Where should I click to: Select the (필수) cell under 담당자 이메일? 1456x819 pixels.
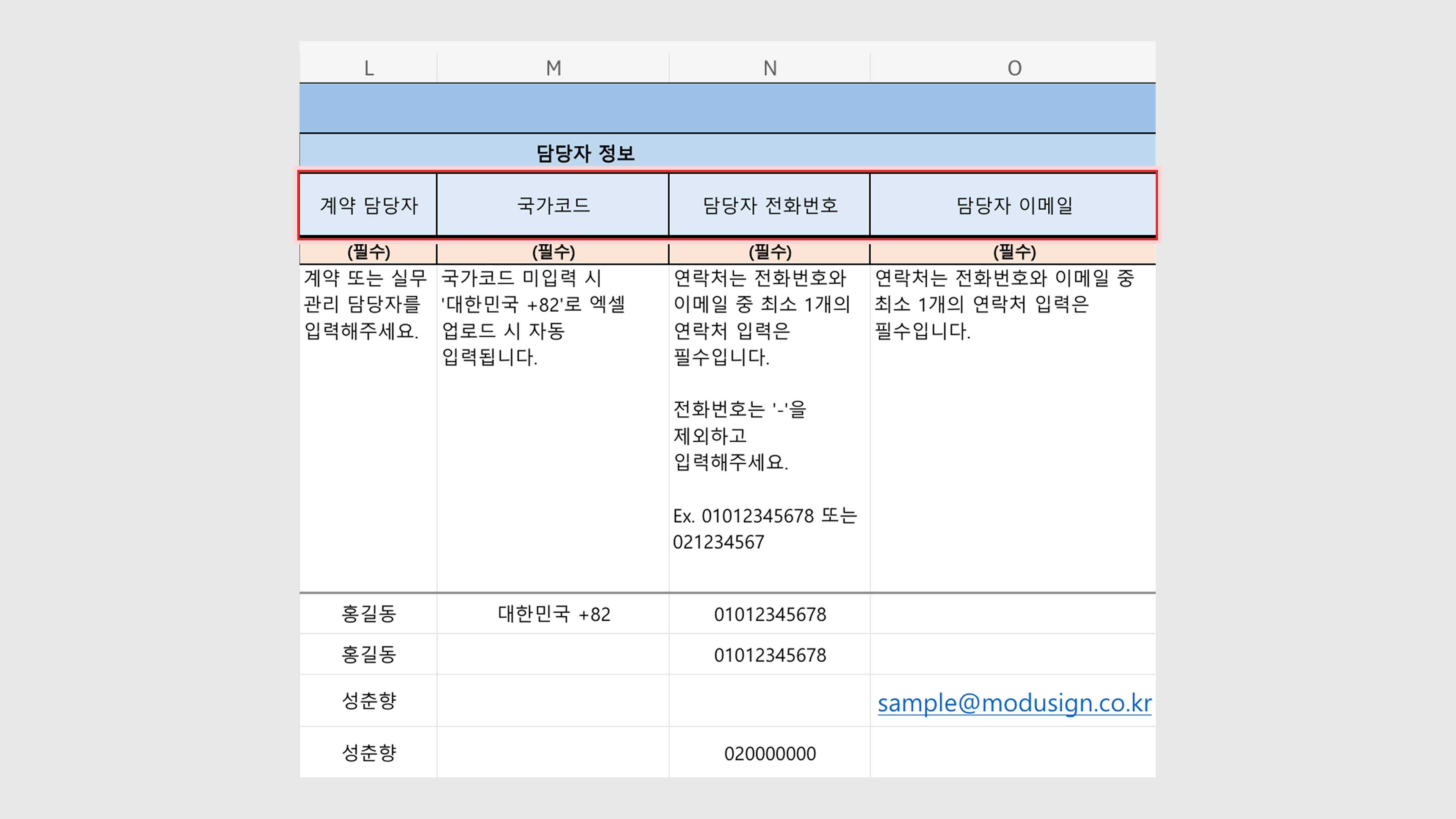pyautogui.click(x=1014, y=252)
